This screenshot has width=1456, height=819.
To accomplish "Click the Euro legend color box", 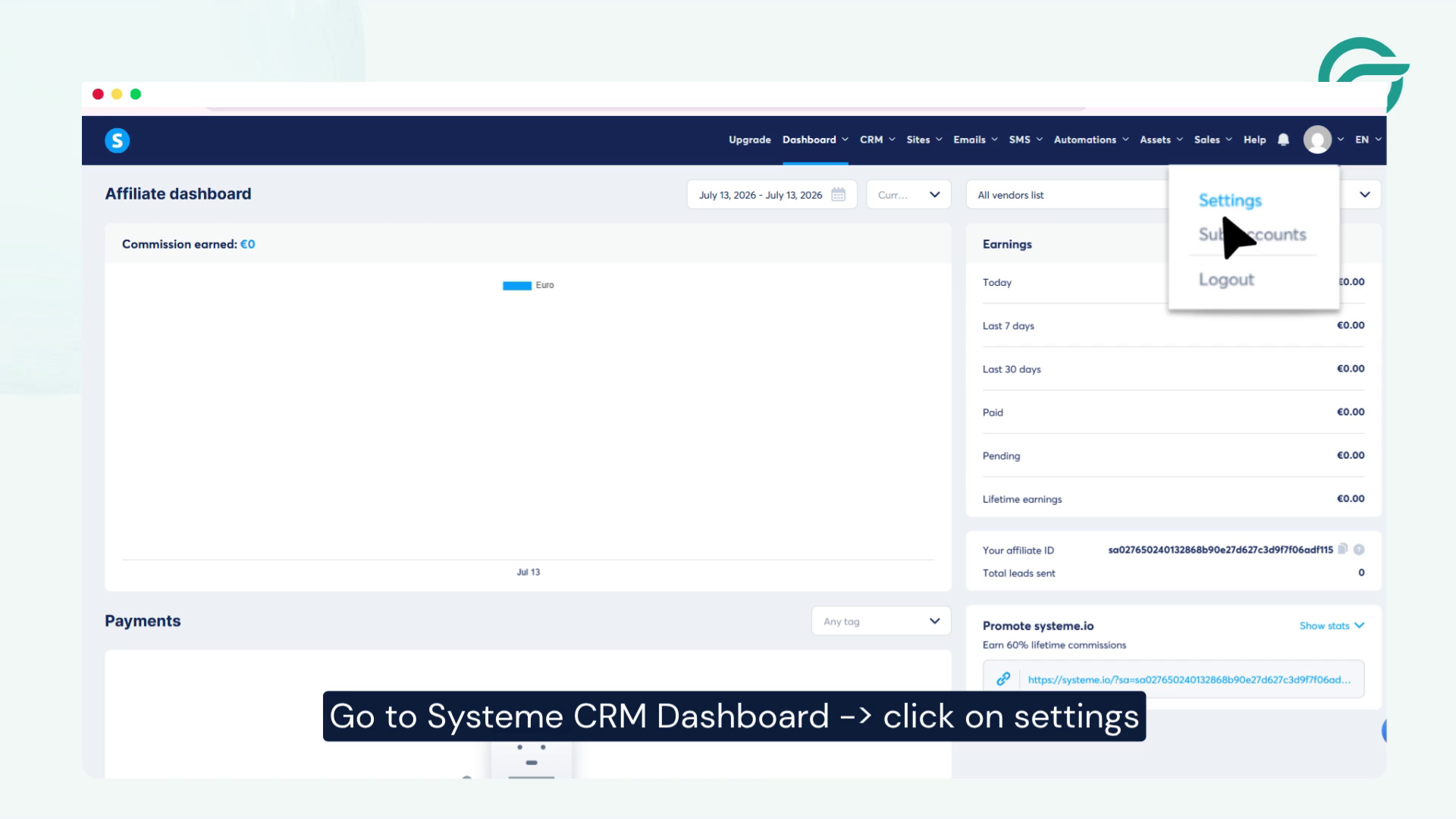I will (x=517, y=286).
